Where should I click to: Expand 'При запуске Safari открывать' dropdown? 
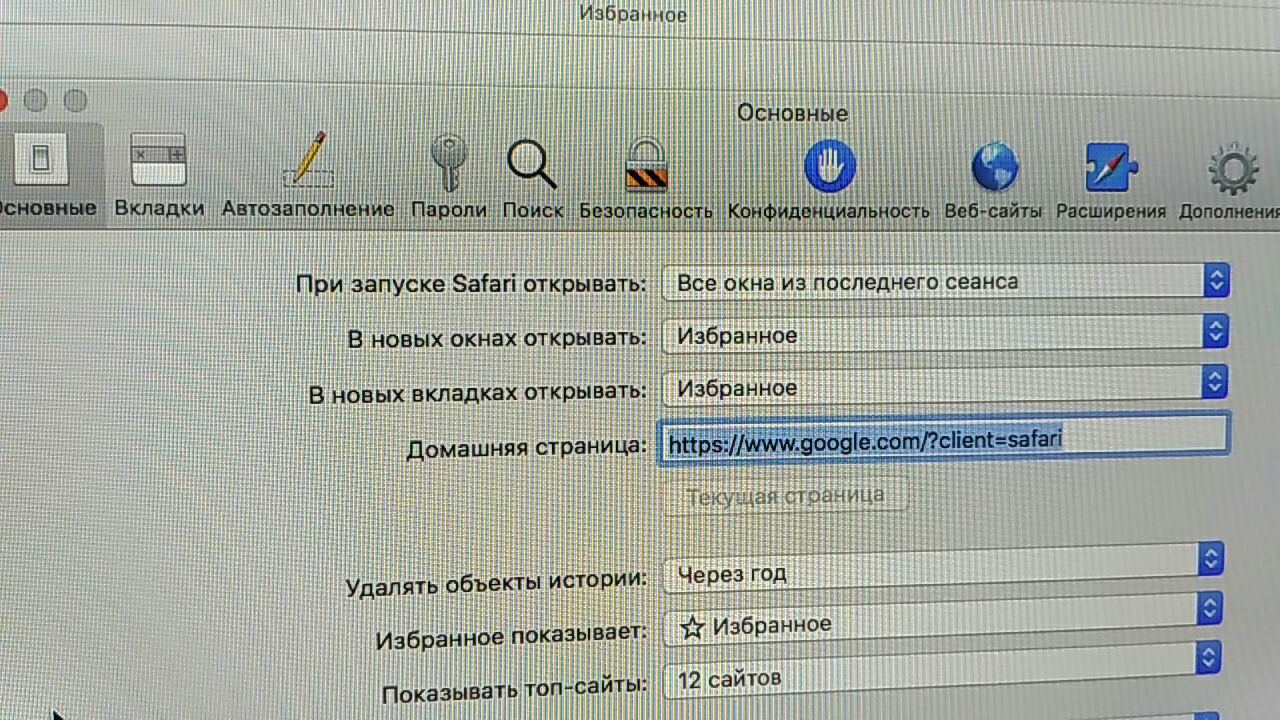pos(945,282)
